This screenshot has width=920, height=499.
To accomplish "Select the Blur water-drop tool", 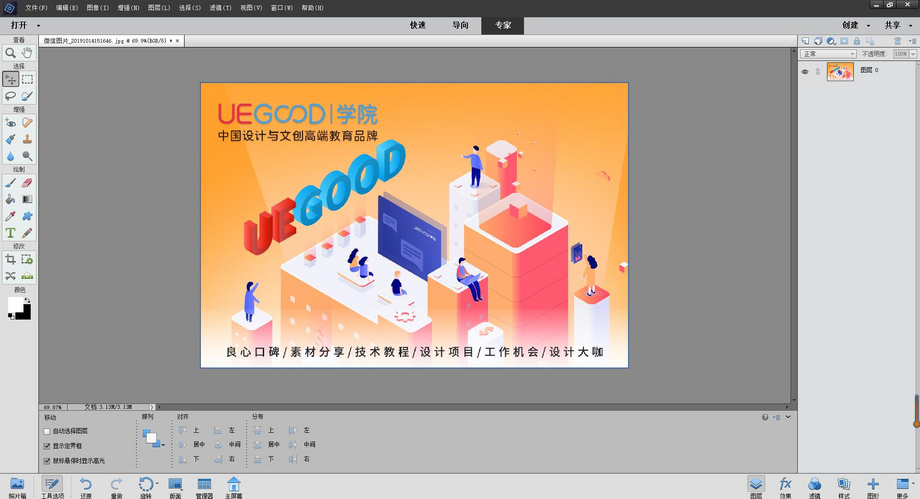I will pos(11,156).
